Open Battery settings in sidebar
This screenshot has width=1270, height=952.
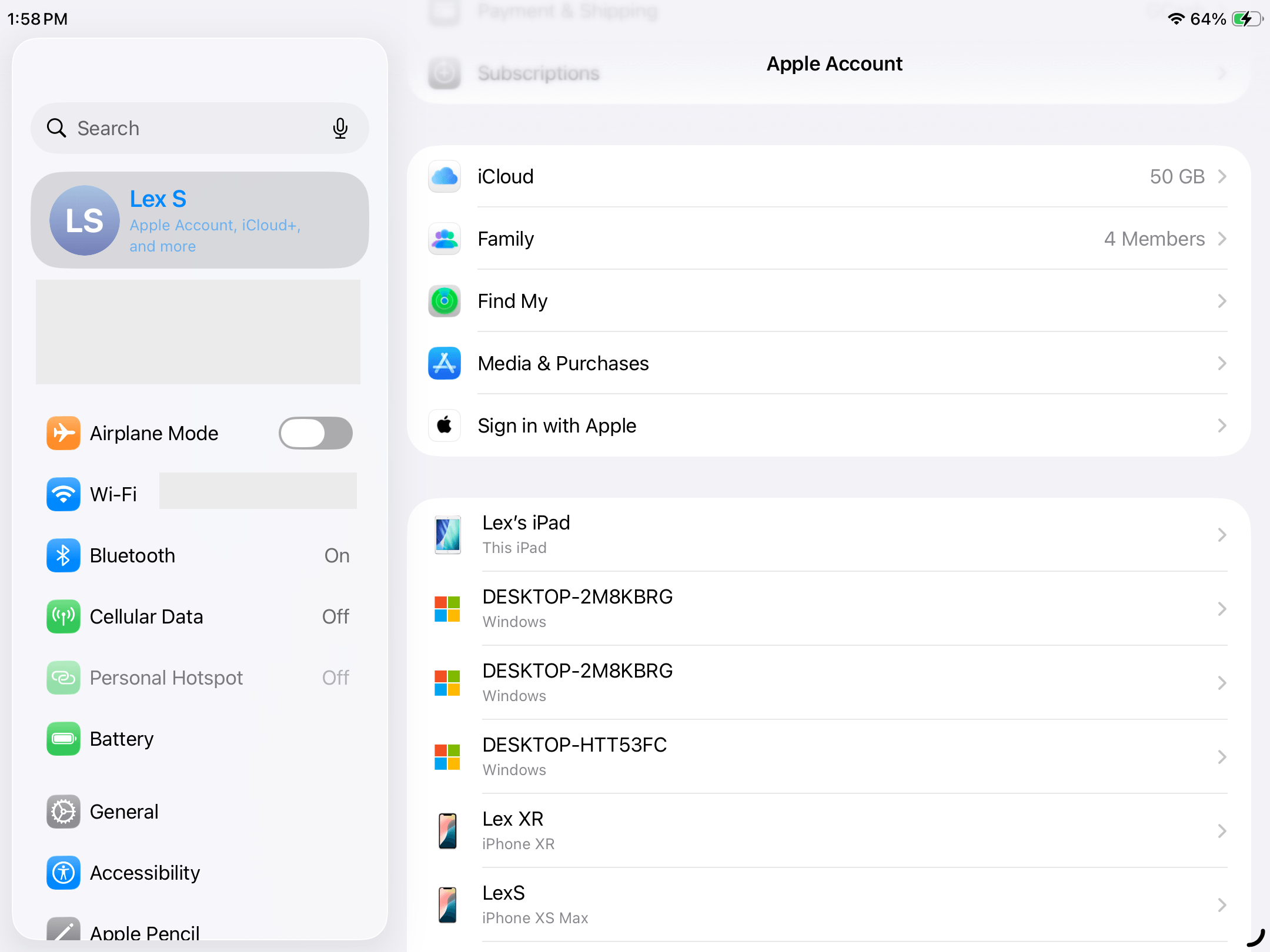tap(200, 739)
